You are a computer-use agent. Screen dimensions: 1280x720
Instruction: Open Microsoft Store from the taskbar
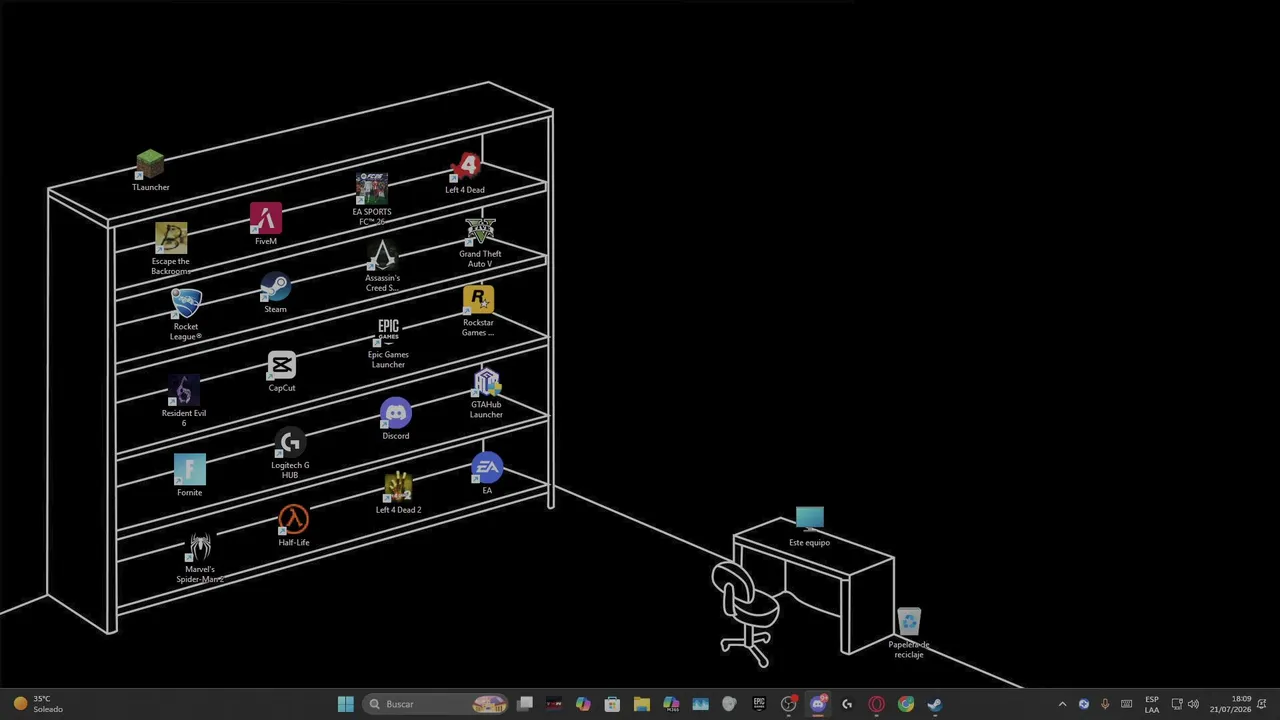(x=612, y=704)
